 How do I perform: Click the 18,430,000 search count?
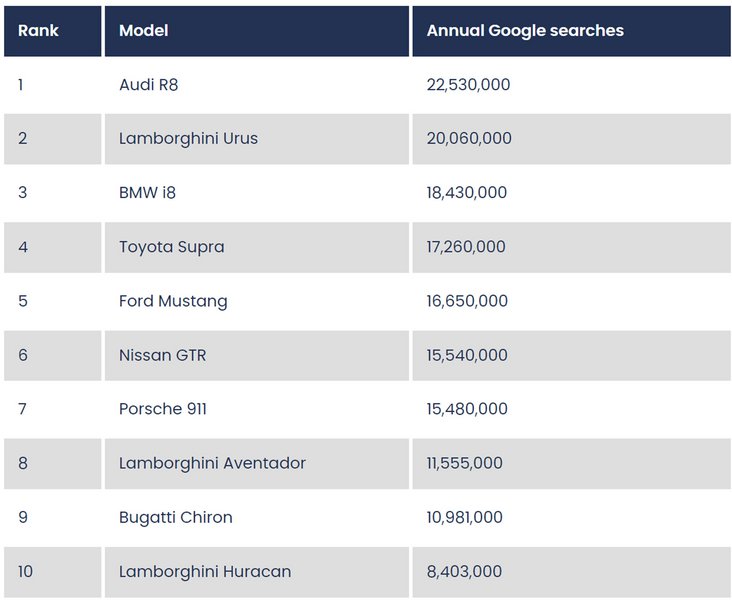pyautogui.click(x=467, y=193)
